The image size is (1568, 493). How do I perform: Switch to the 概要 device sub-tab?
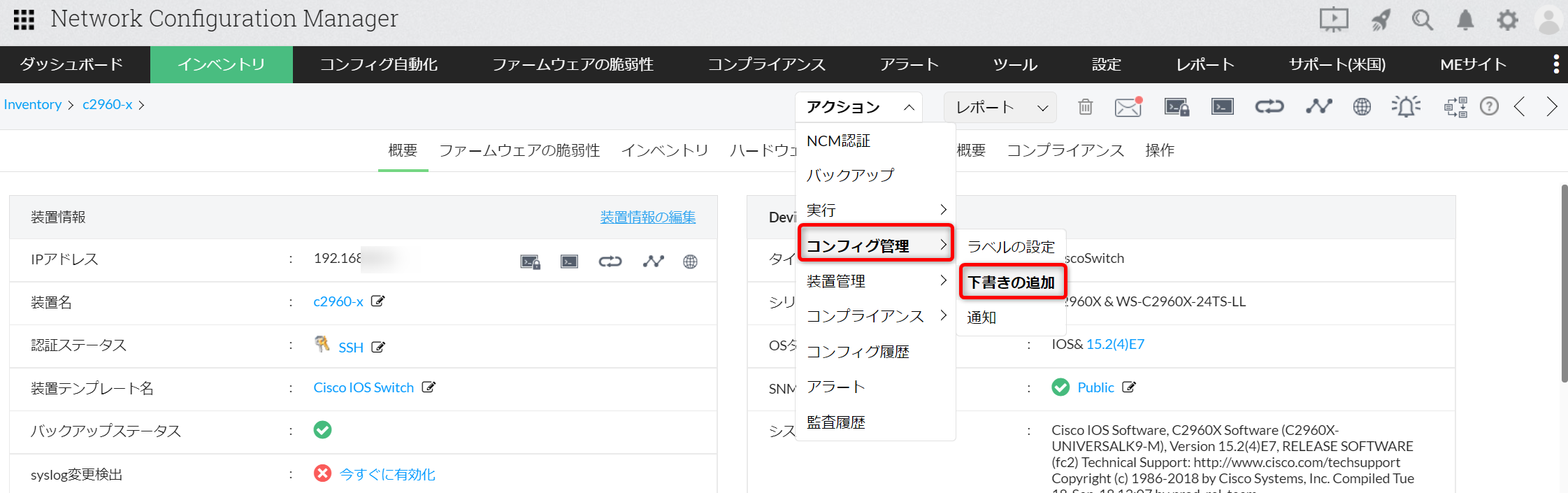[403, 150]
